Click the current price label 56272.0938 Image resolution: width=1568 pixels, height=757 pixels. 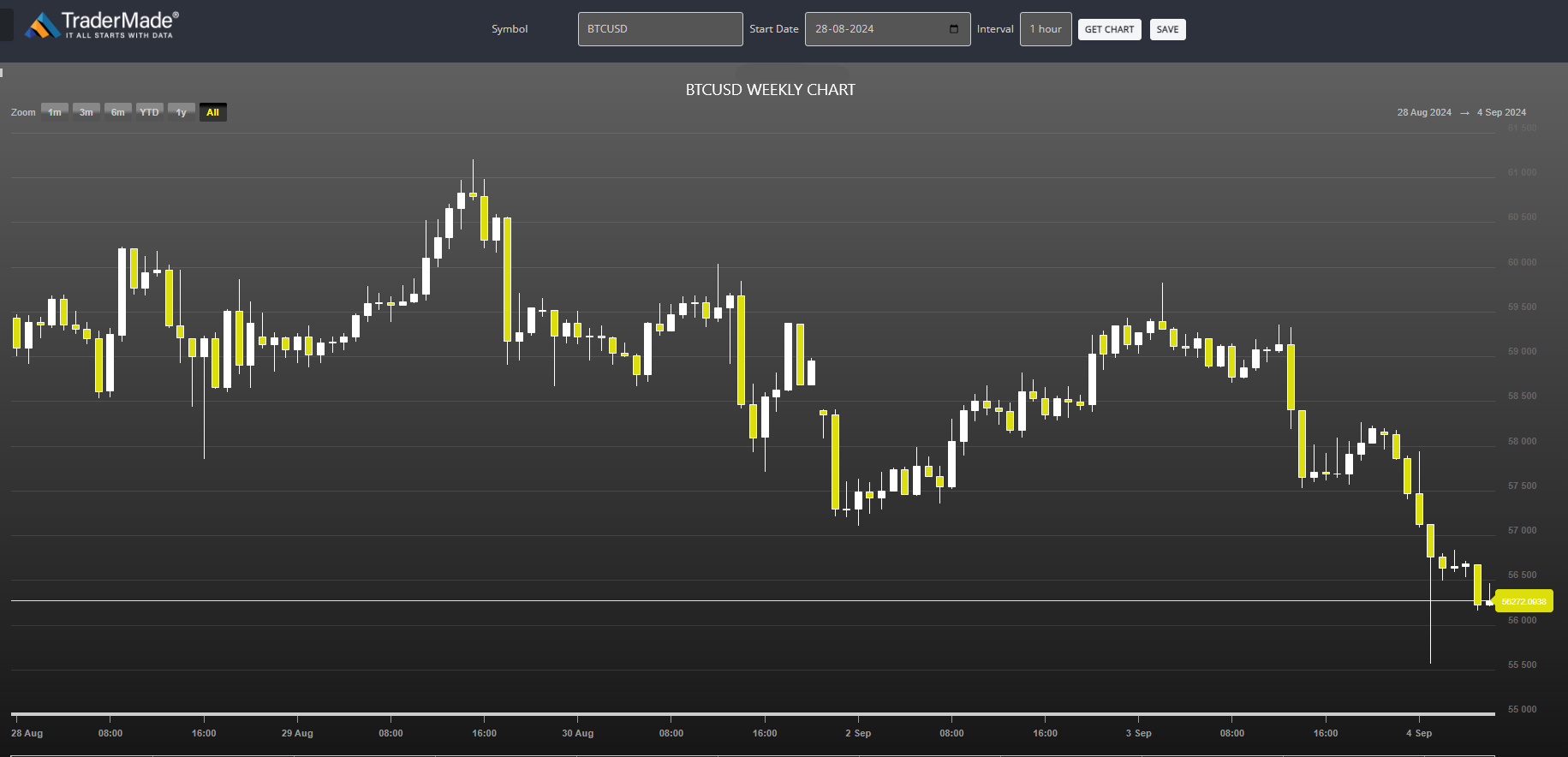[1524, 601]
